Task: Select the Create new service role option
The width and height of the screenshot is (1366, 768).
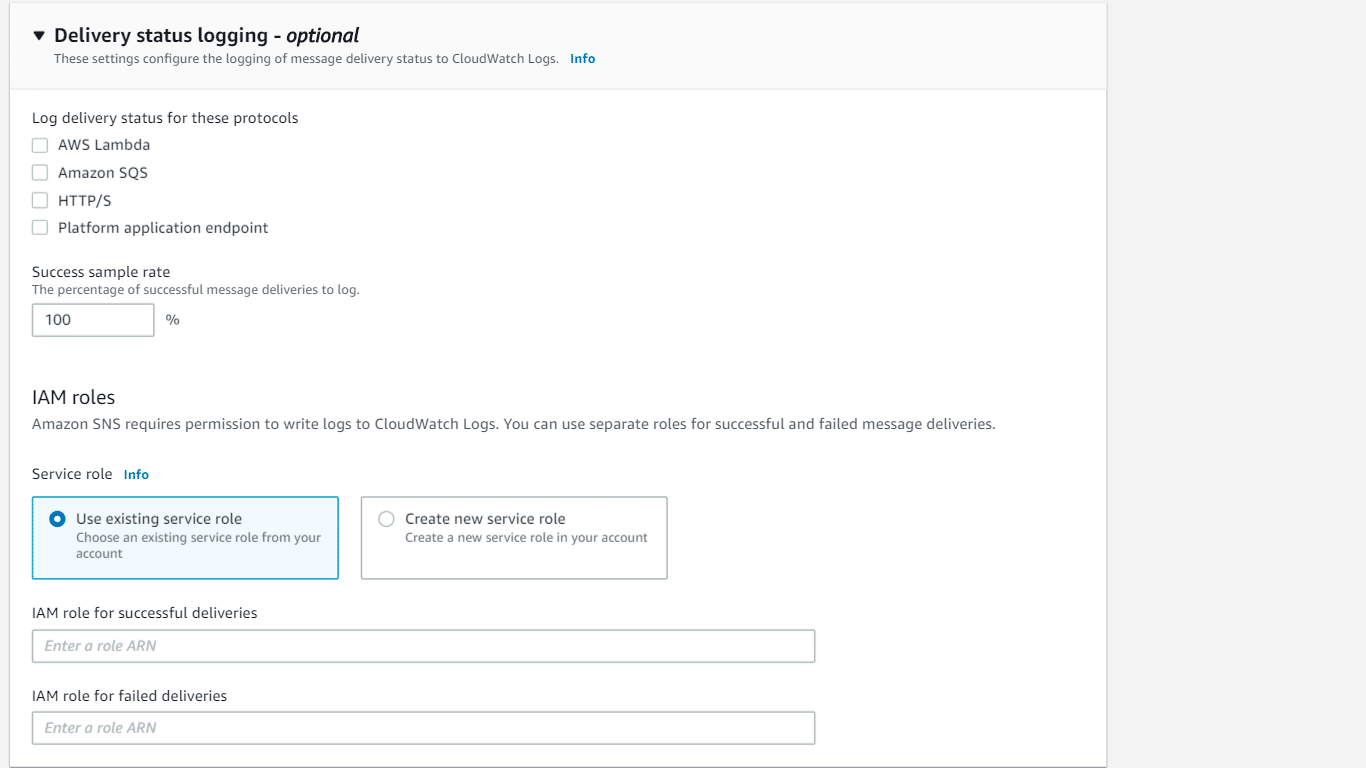Action: 386,518
